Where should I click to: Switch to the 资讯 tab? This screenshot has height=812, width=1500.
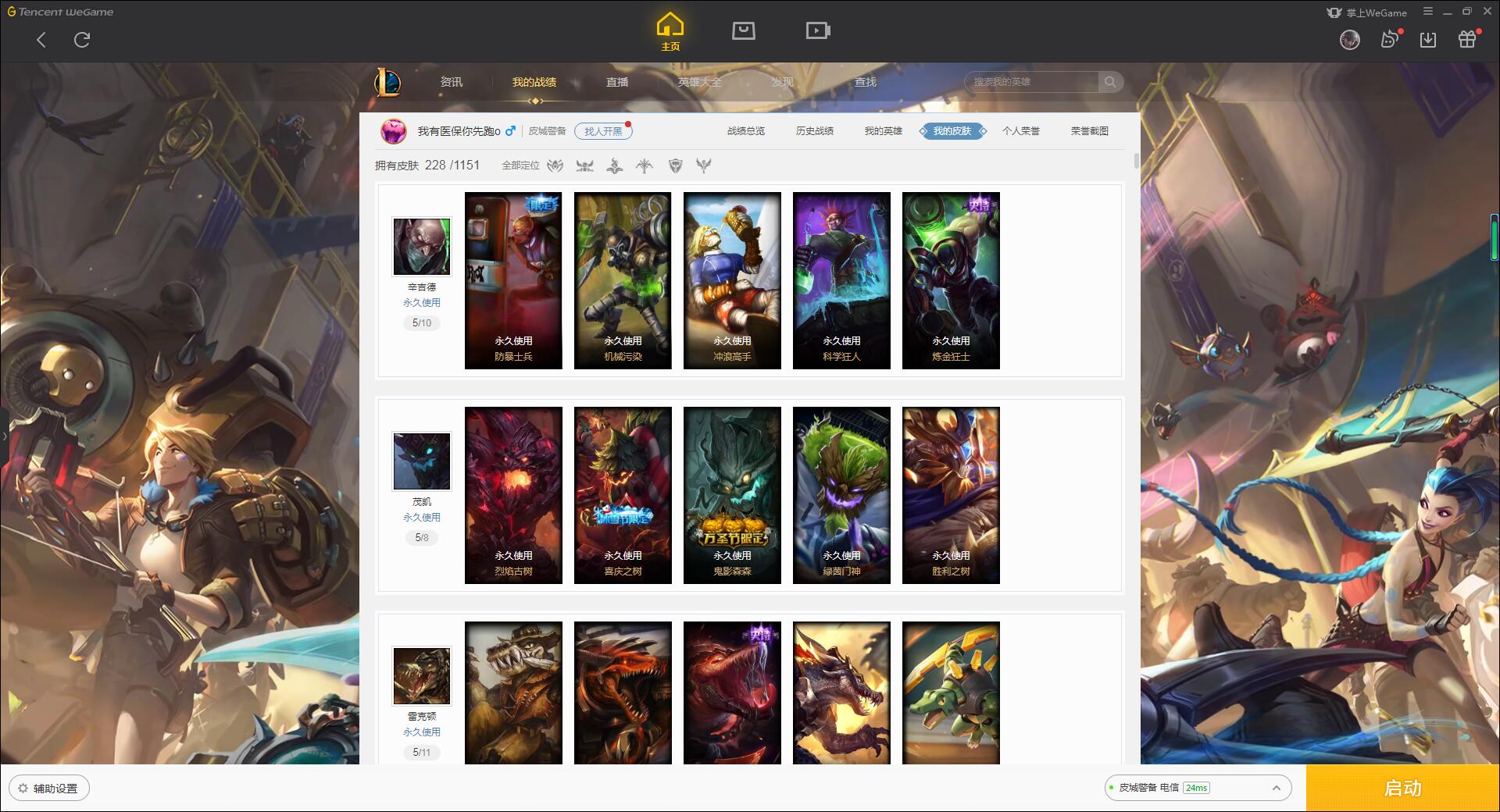[x=452, y=82]
